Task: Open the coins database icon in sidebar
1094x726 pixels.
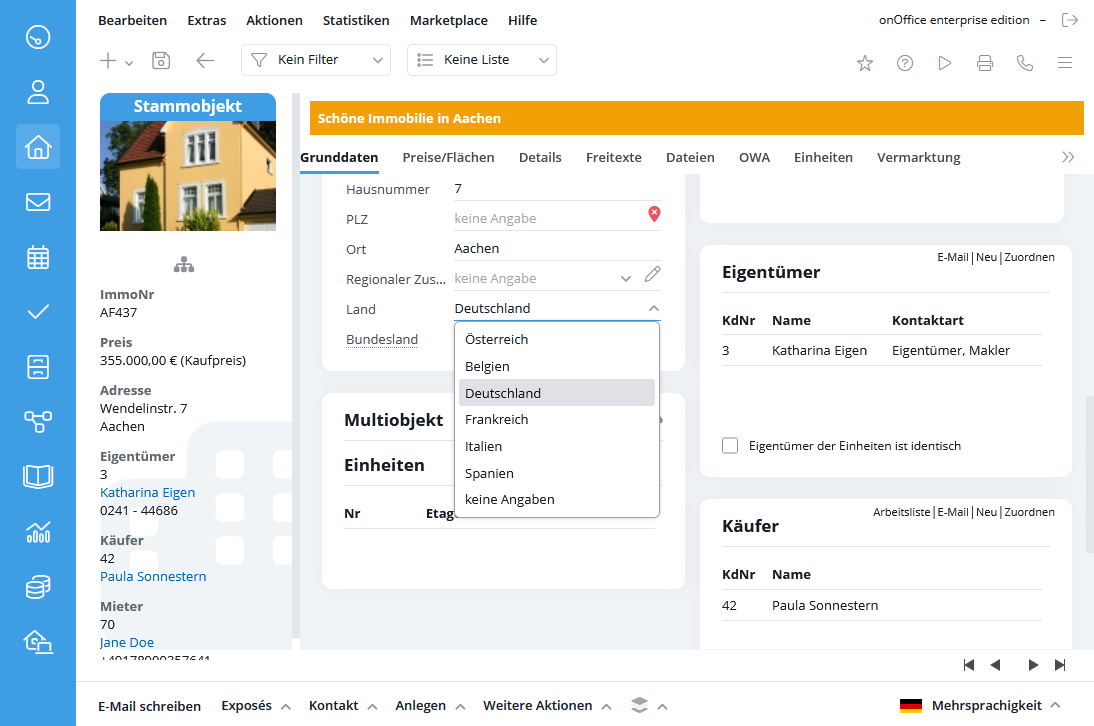Action: pos(38,587)
